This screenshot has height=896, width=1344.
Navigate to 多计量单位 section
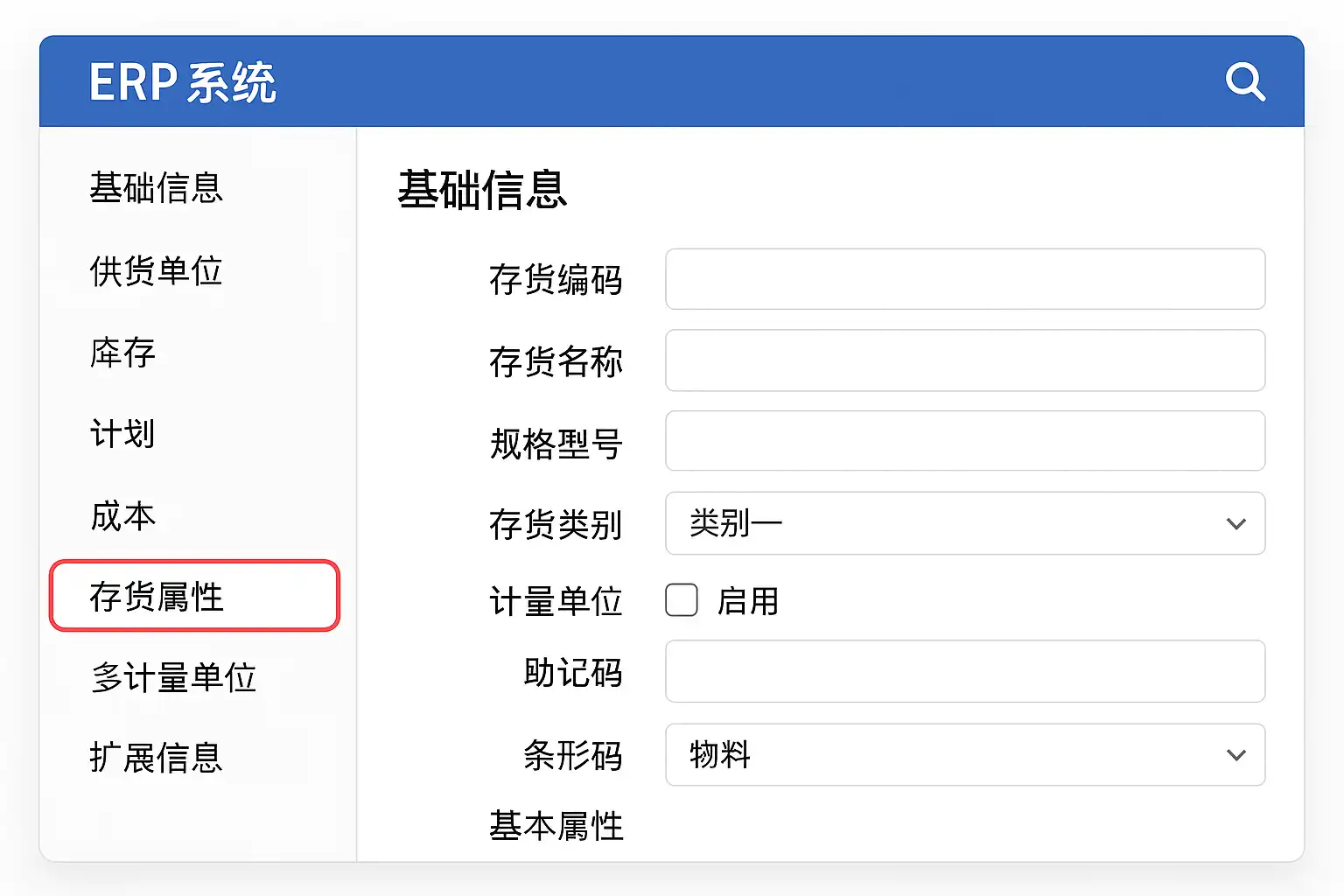(x=174, y=677)
